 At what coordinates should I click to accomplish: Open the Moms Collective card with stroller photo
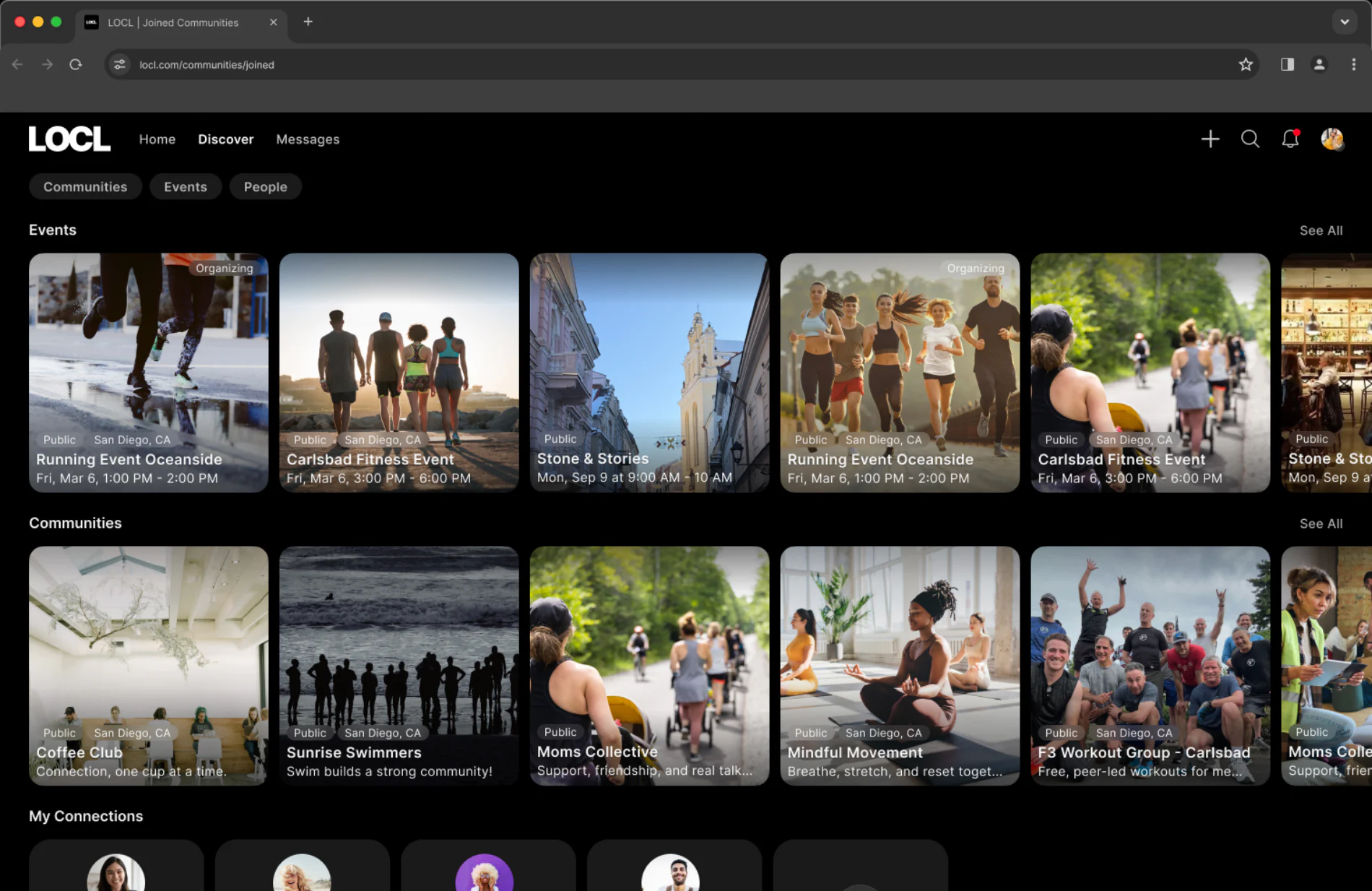[649, 666]
